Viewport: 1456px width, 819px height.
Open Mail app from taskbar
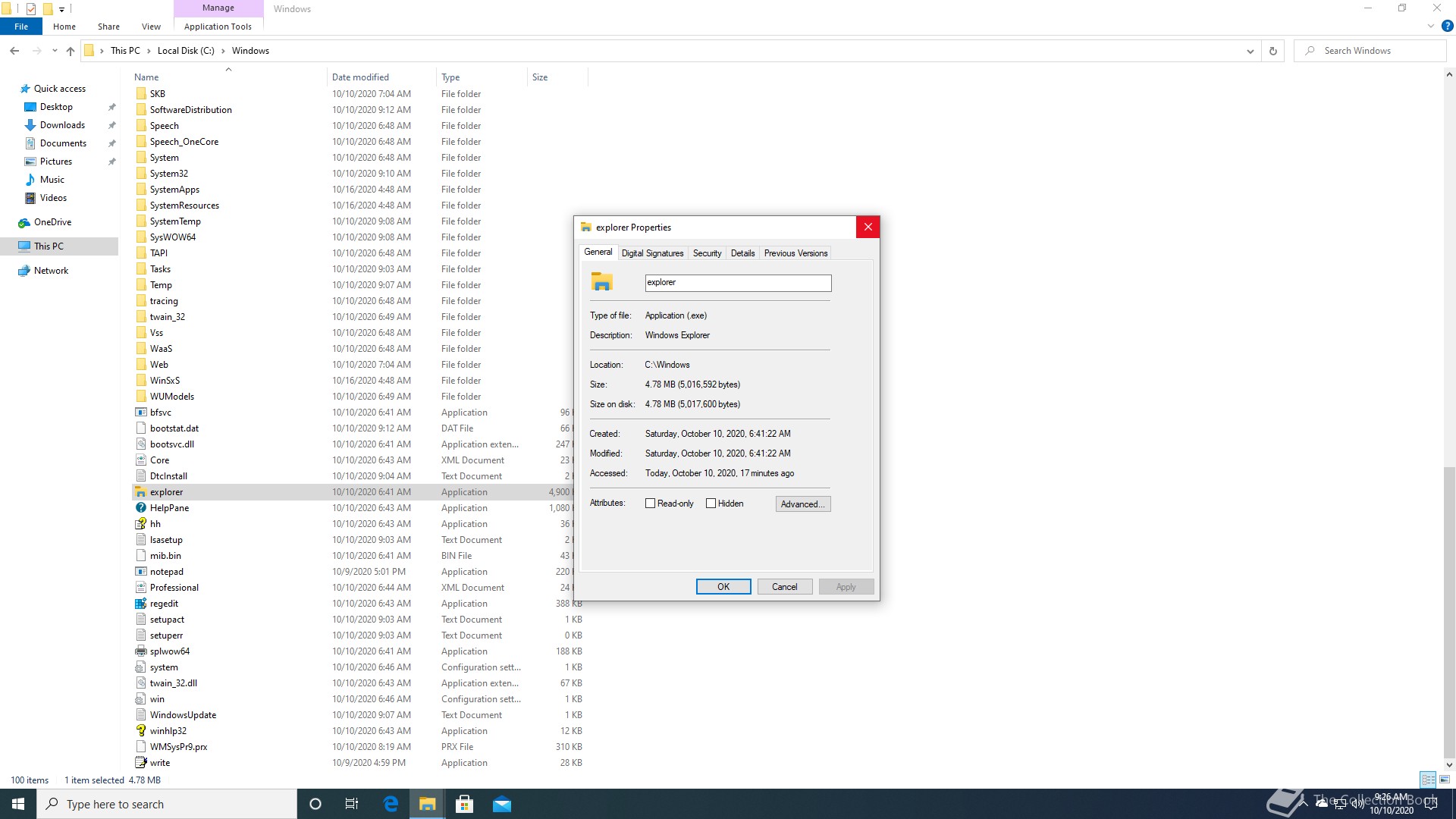501,804
